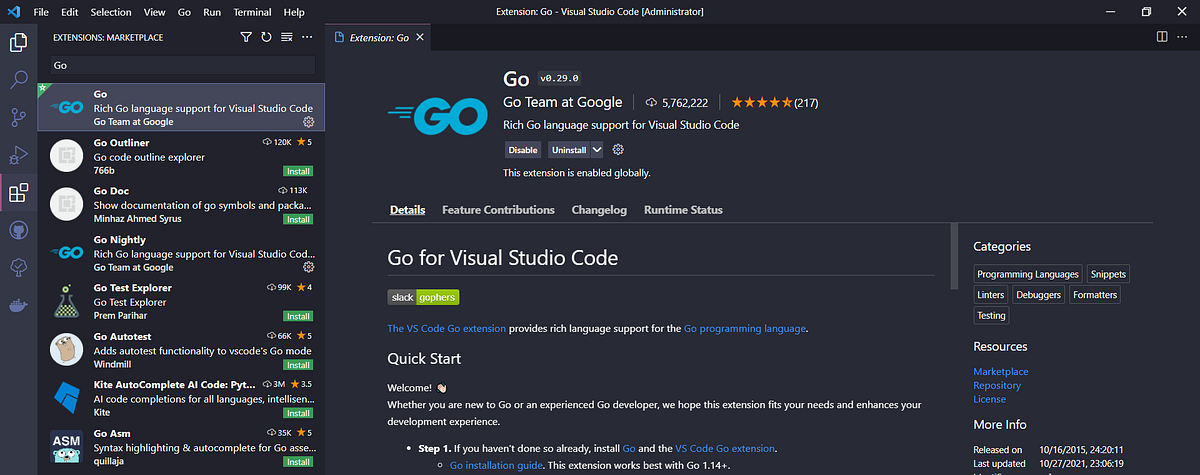1200x475 pixels.
Task: Open the Selection menu
Action: (x=110, y=12)
